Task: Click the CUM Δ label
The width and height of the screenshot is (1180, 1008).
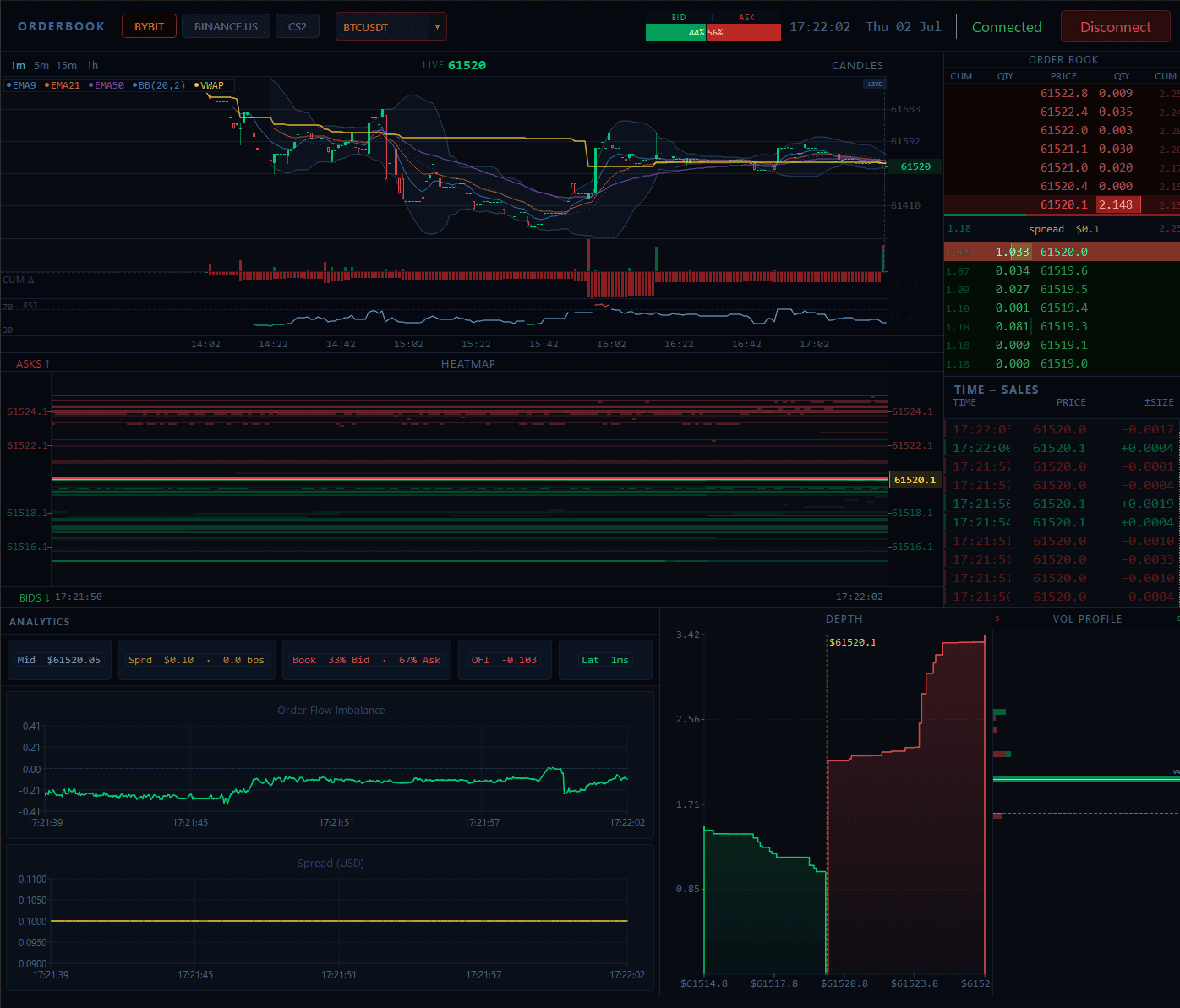Action: click(19, 280)
